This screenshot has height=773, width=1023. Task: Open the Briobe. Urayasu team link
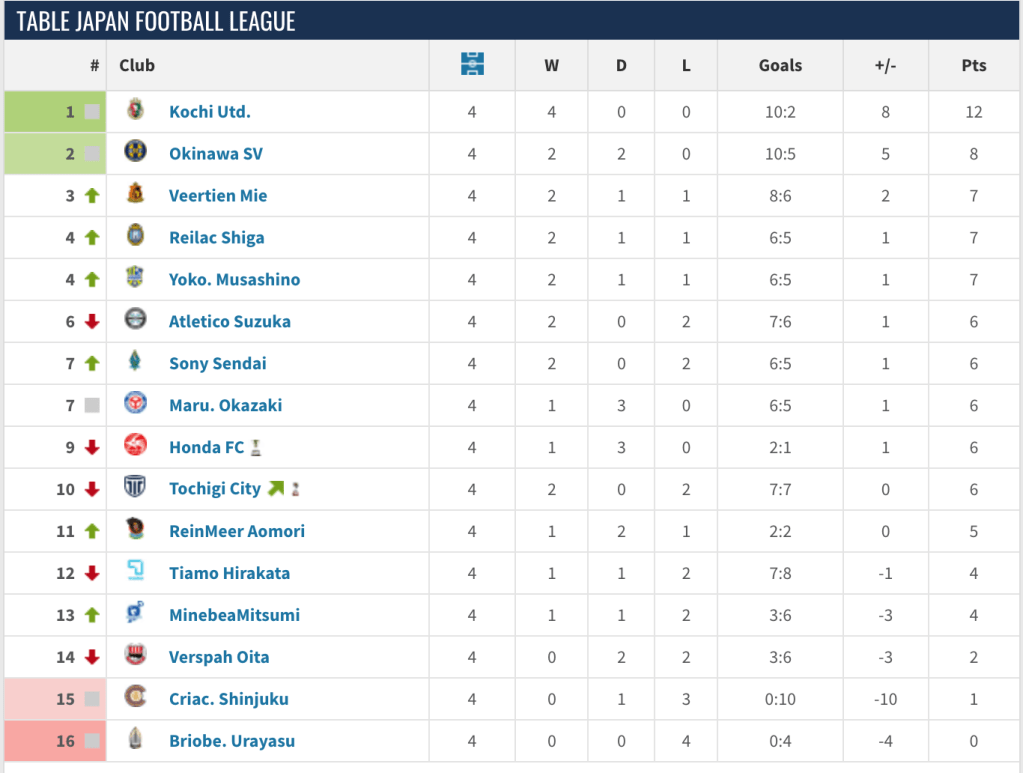coord(232,742)
